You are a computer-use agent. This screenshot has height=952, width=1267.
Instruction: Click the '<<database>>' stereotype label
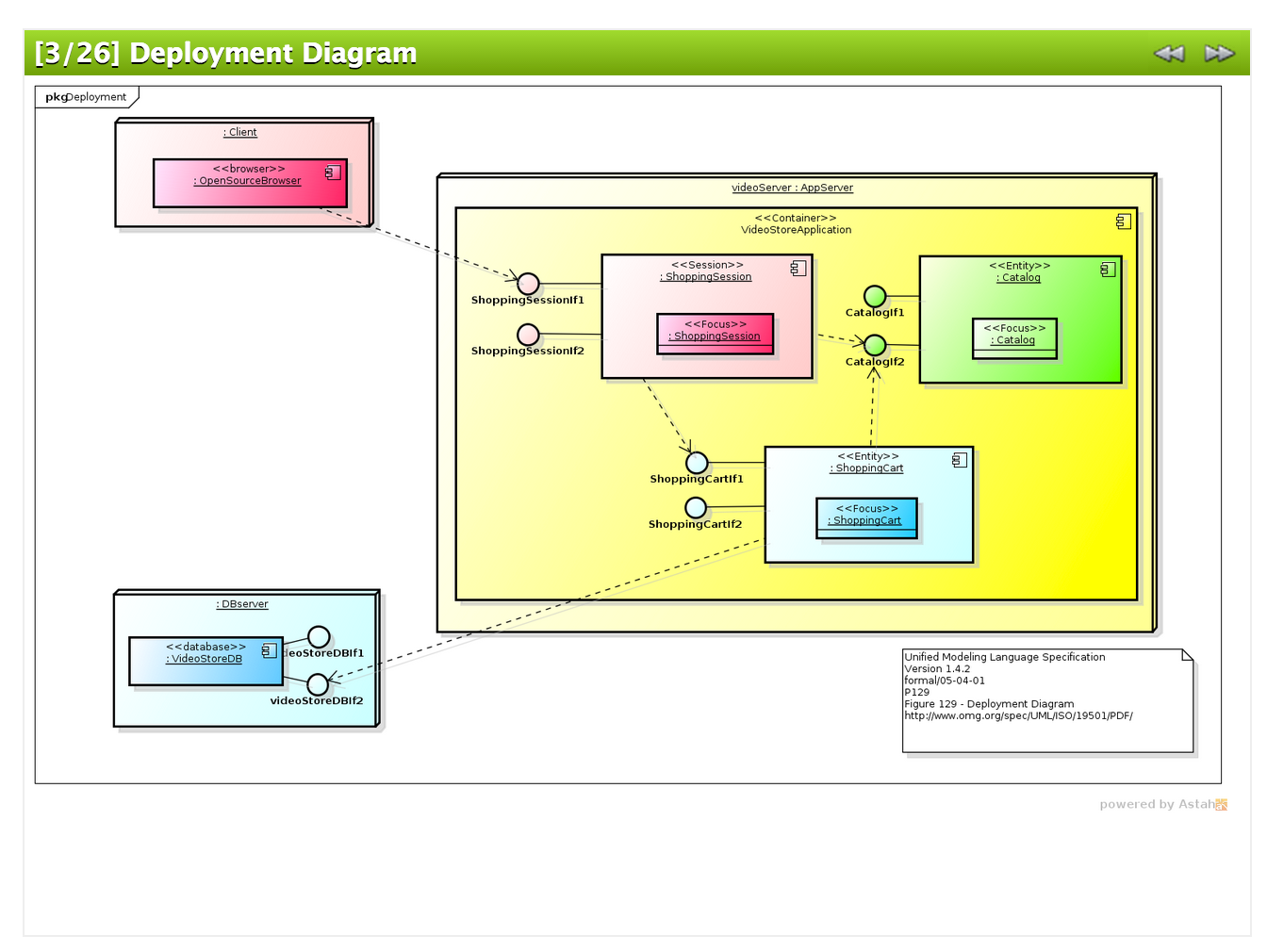[x=206, y=648]
